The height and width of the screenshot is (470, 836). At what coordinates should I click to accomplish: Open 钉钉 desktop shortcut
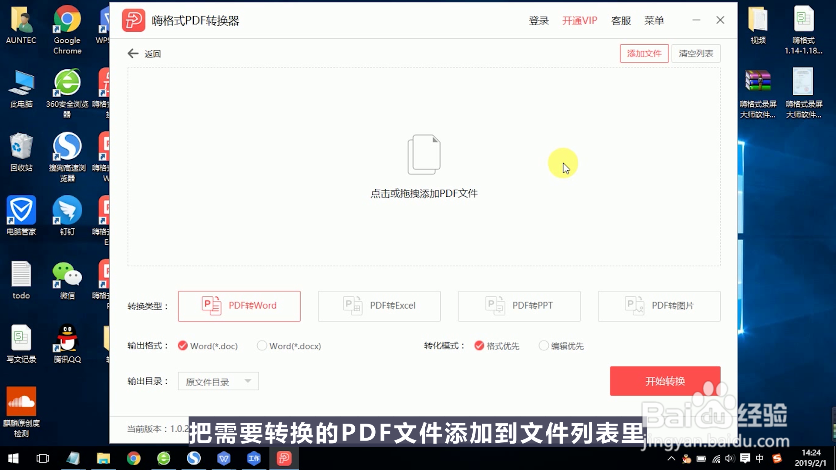click(67, 216)
